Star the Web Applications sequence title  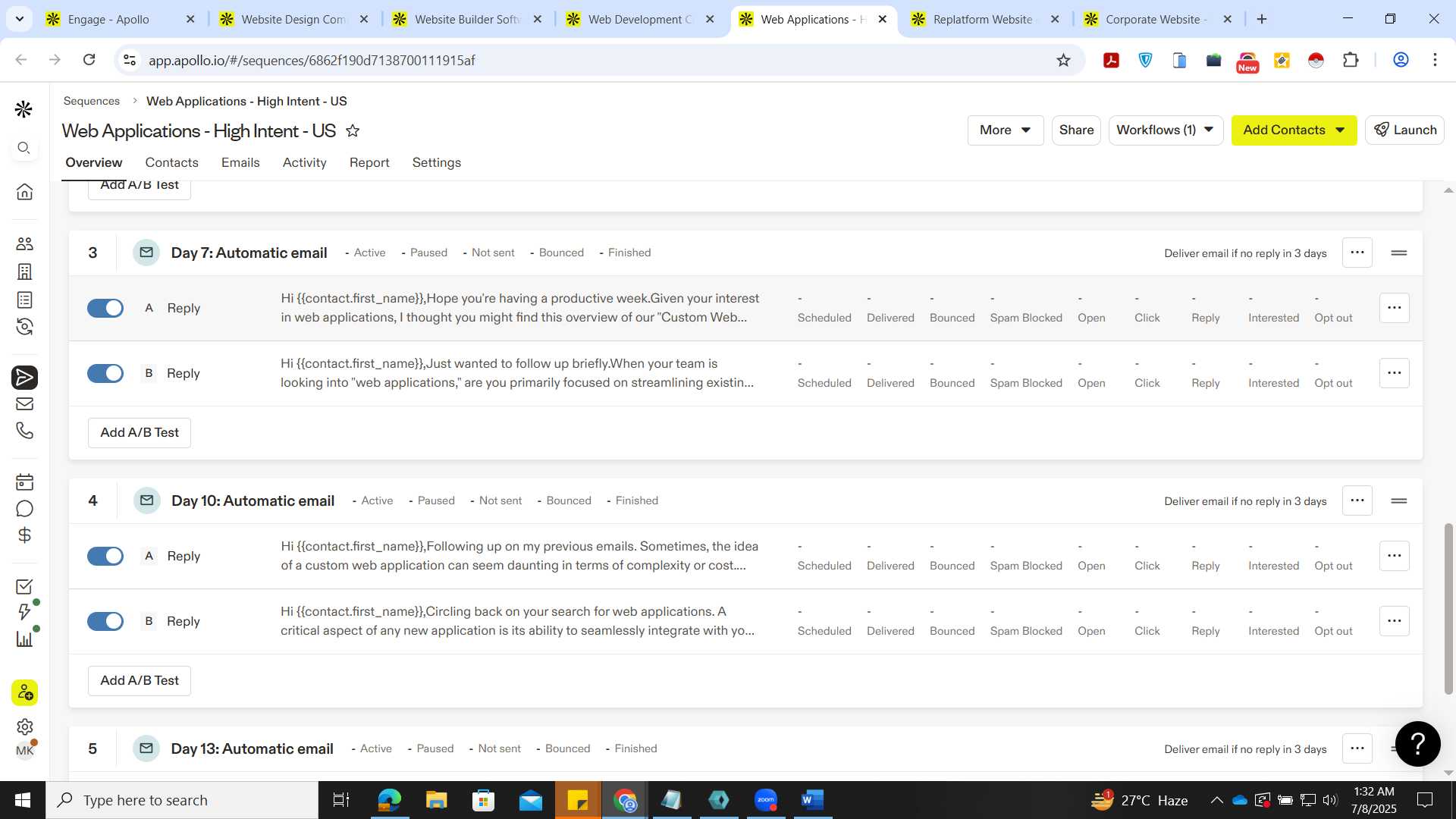[x=353, y=130]
